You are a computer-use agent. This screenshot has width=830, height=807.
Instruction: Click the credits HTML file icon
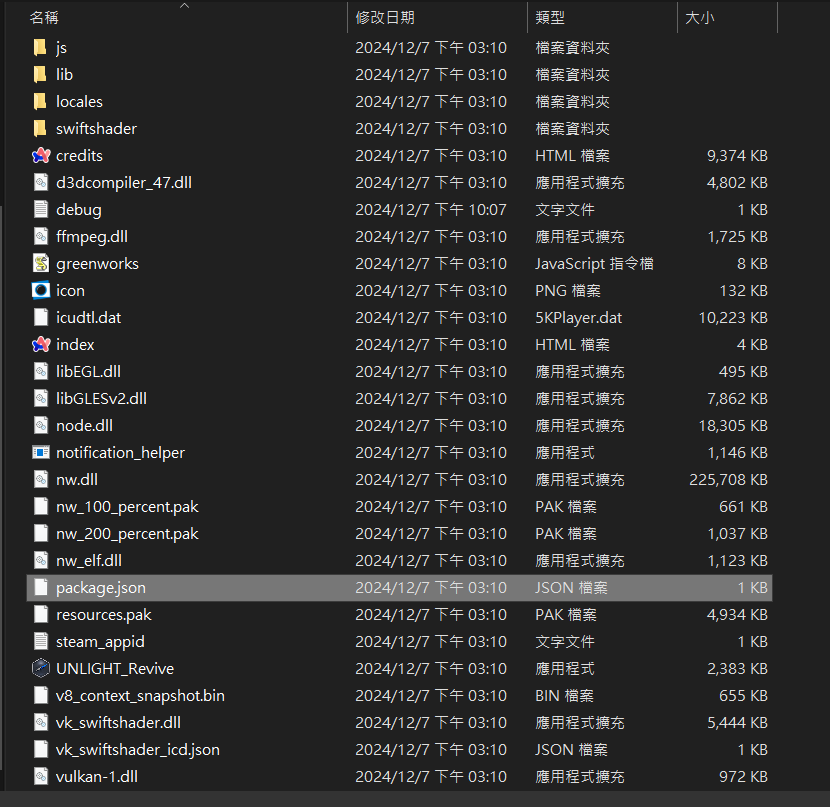tap(41, 156)
